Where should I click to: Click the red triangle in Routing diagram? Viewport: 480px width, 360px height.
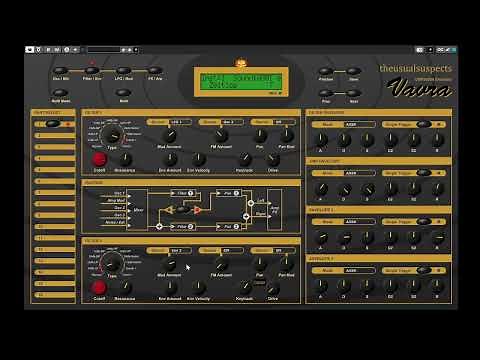click(197, 210)
